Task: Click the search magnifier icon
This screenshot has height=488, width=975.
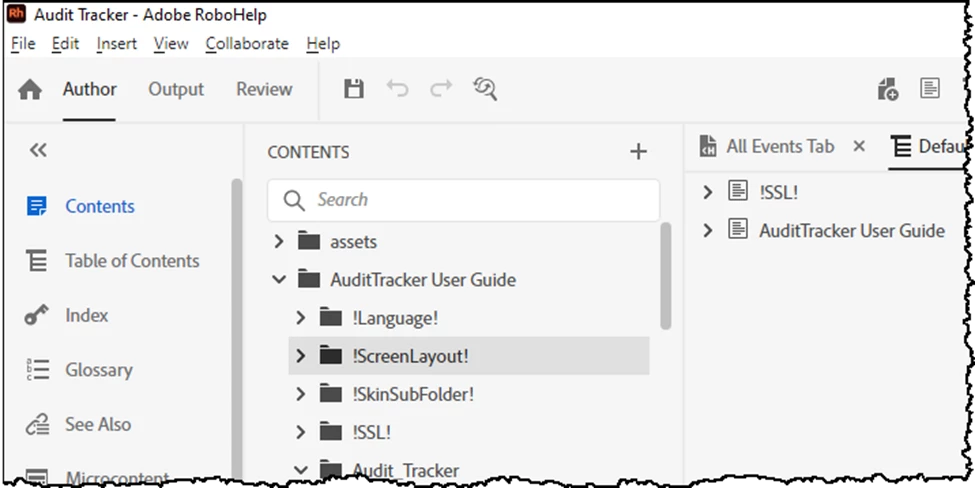Action: tap(294, 200)
